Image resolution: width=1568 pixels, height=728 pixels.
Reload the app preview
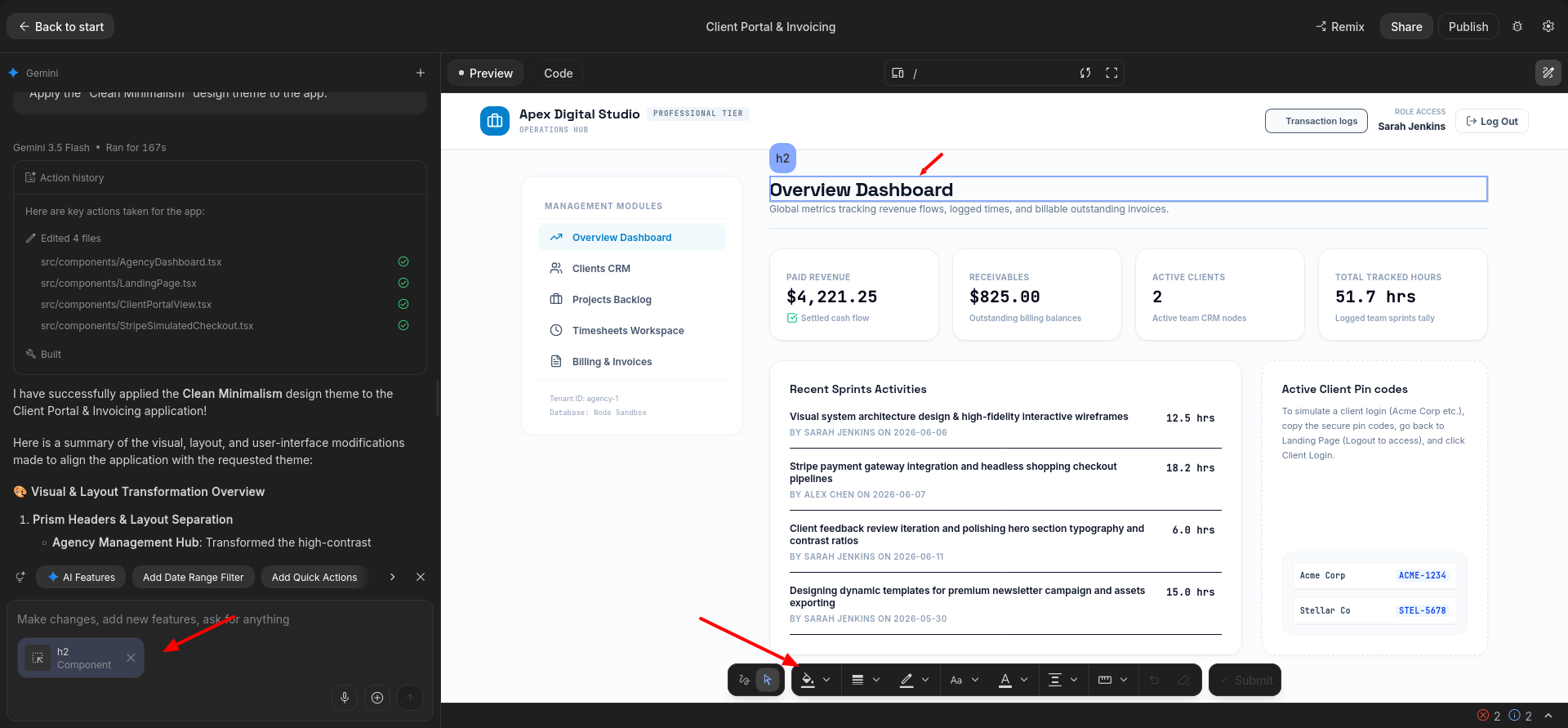coord(1085,73)
